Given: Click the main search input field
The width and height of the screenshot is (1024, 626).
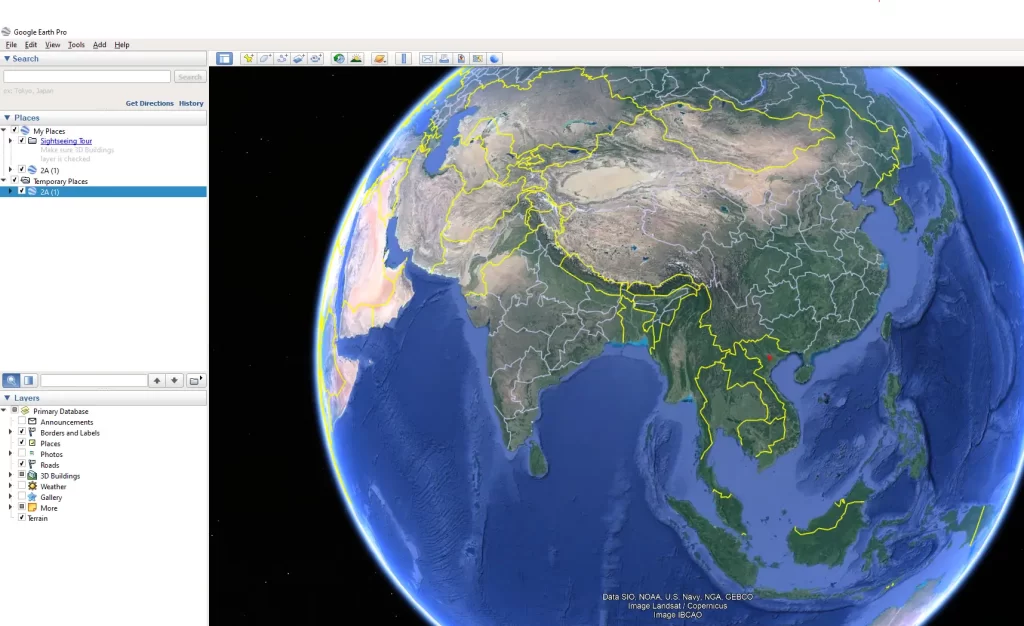Looking at the screenshot, I should click(87, 77).
